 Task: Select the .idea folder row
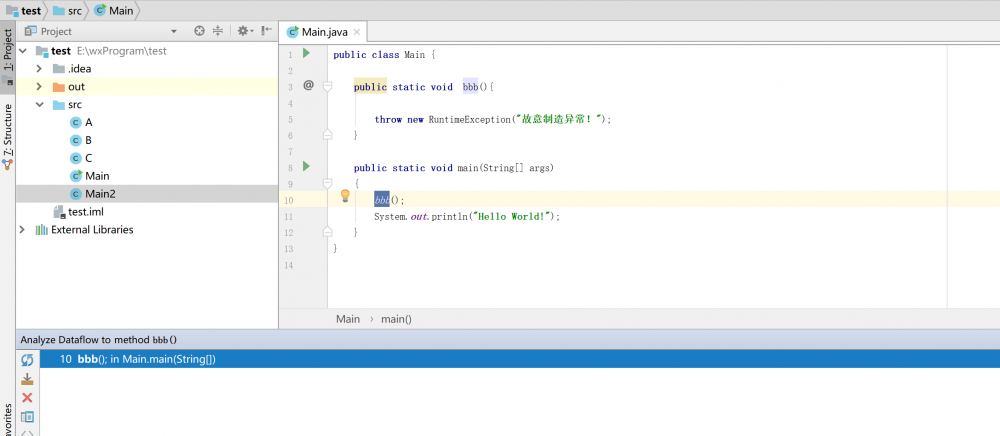pyautogui.click(x=147, y=69)
